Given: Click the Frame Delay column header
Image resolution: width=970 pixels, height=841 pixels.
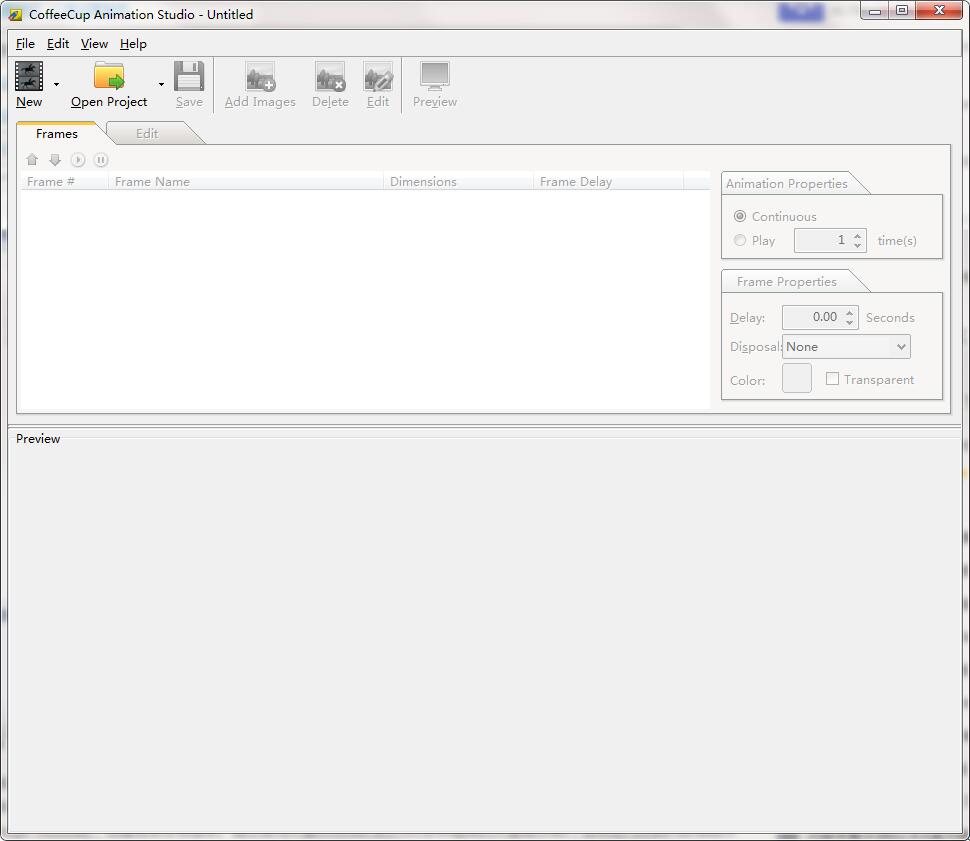Looking at the screenshot, I should click(x=609, y=181).
